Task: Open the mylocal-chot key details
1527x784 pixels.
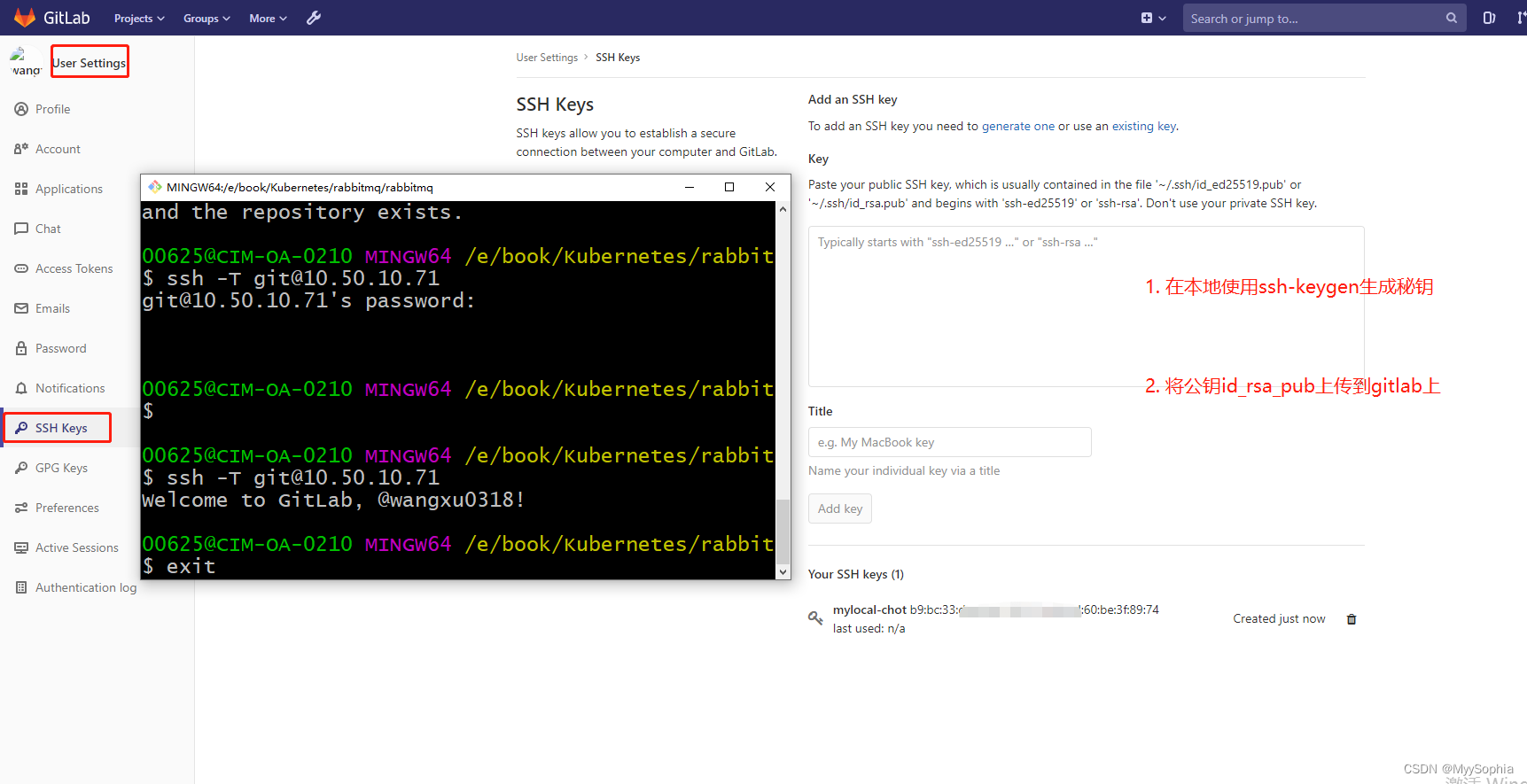Action: pyautogui.click(x=869, y=609)
